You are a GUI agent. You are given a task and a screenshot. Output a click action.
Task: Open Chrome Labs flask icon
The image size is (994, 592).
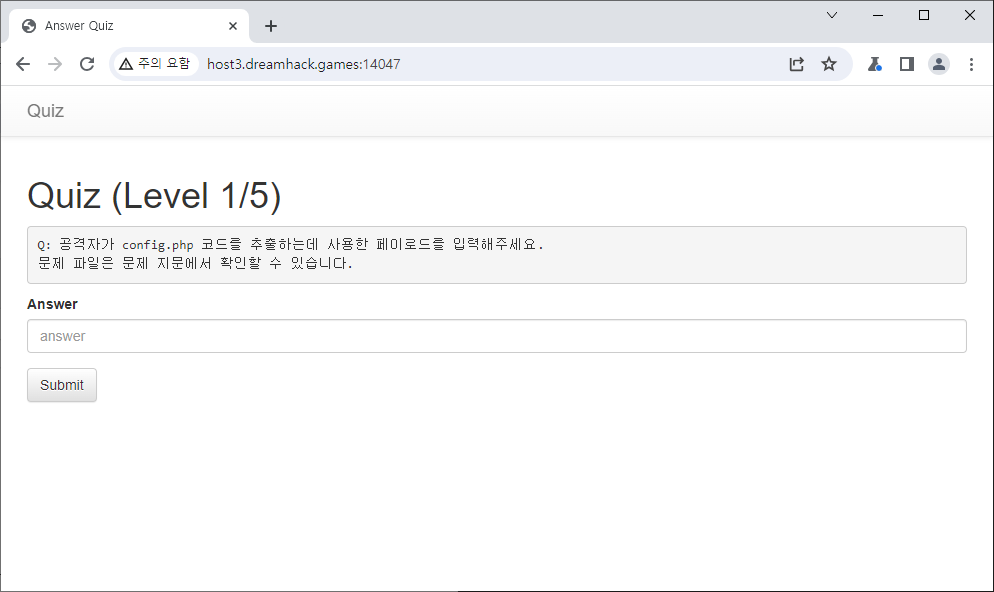click(x=874, y=64)
